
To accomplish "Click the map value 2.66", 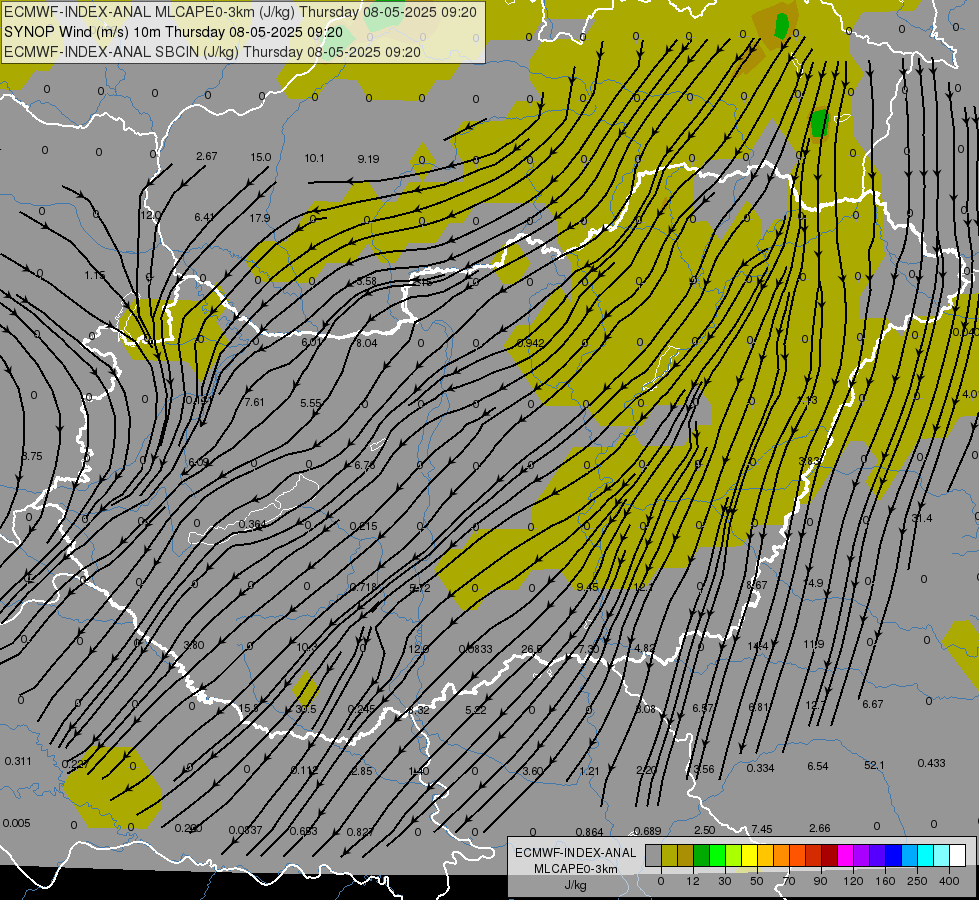I will click(x=820, y=828).
